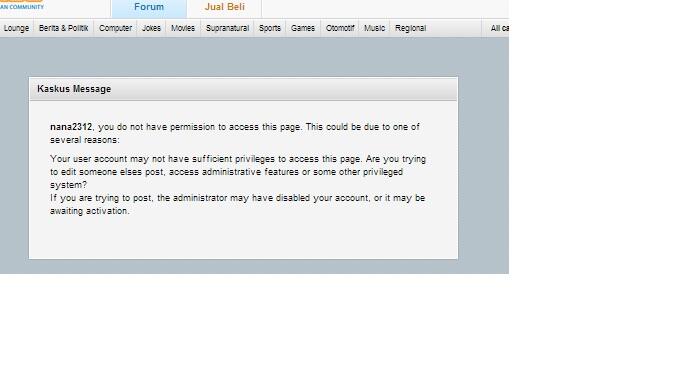Switch to the Forum tab
700x383 pixels.
click(149, 8)
